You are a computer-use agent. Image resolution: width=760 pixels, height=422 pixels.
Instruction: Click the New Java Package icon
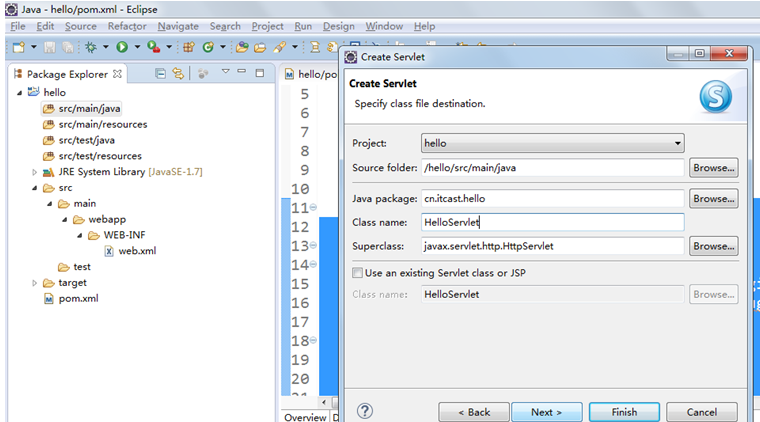coord(189,47)
